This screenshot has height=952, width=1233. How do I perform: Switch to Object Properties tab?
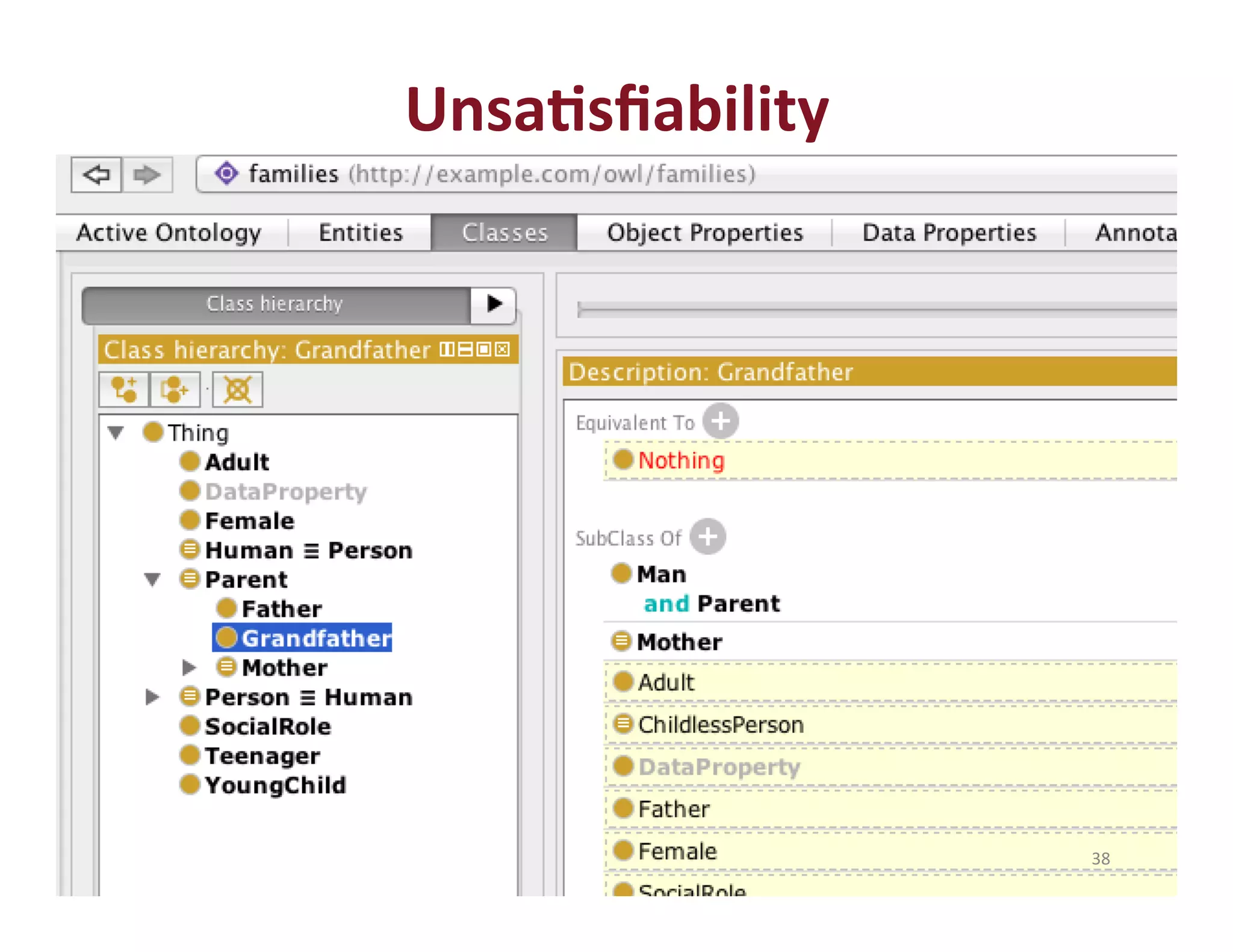705,233
